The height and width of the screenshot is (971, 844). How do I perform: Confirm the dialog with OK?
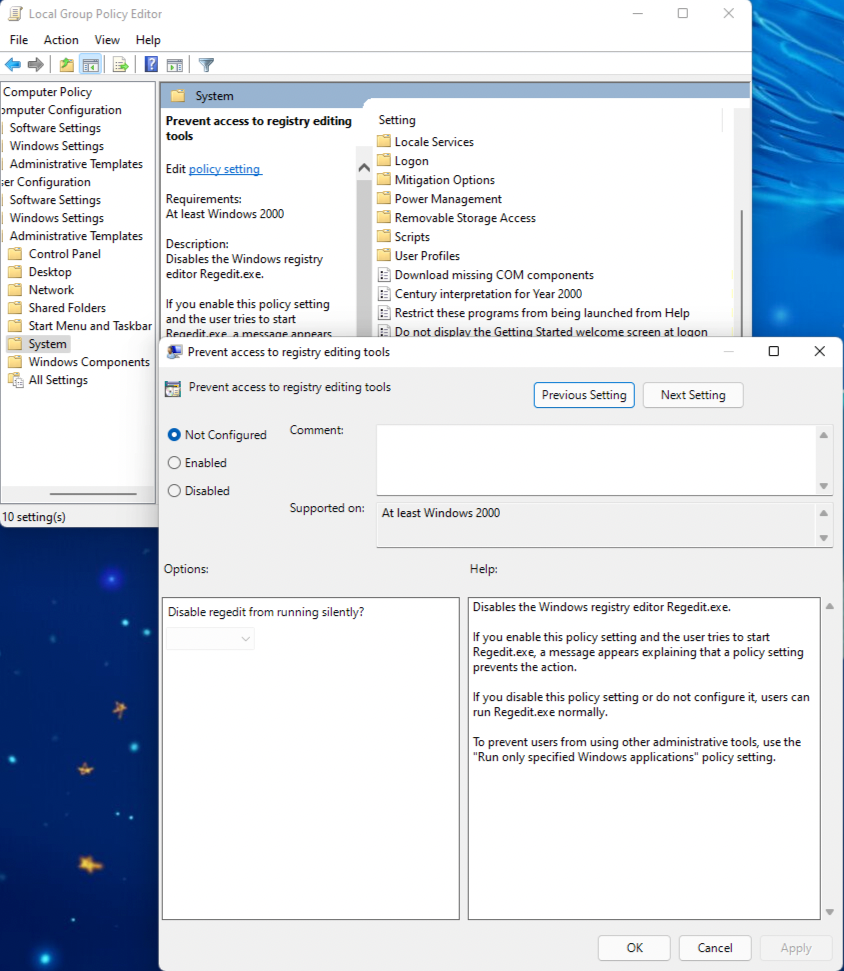click(x=634, y=947)
